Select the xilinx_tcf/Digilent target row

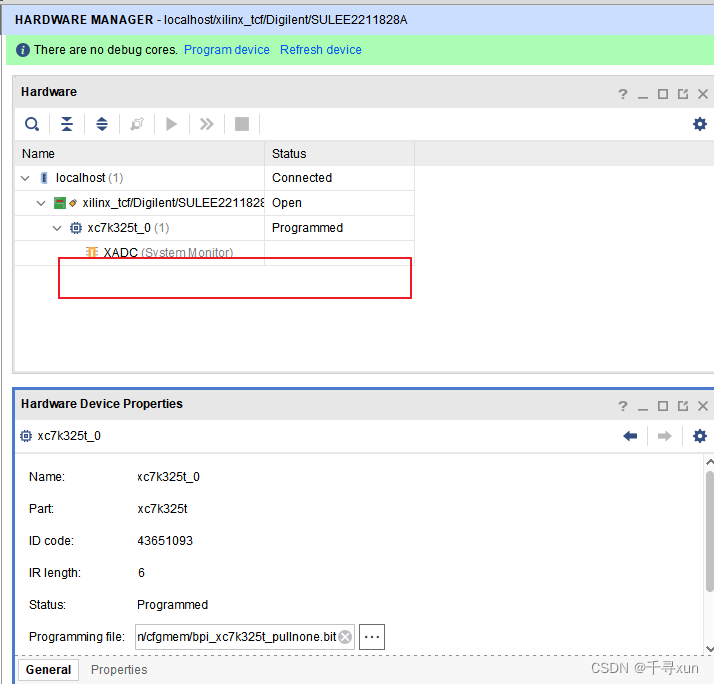point(214,203)
